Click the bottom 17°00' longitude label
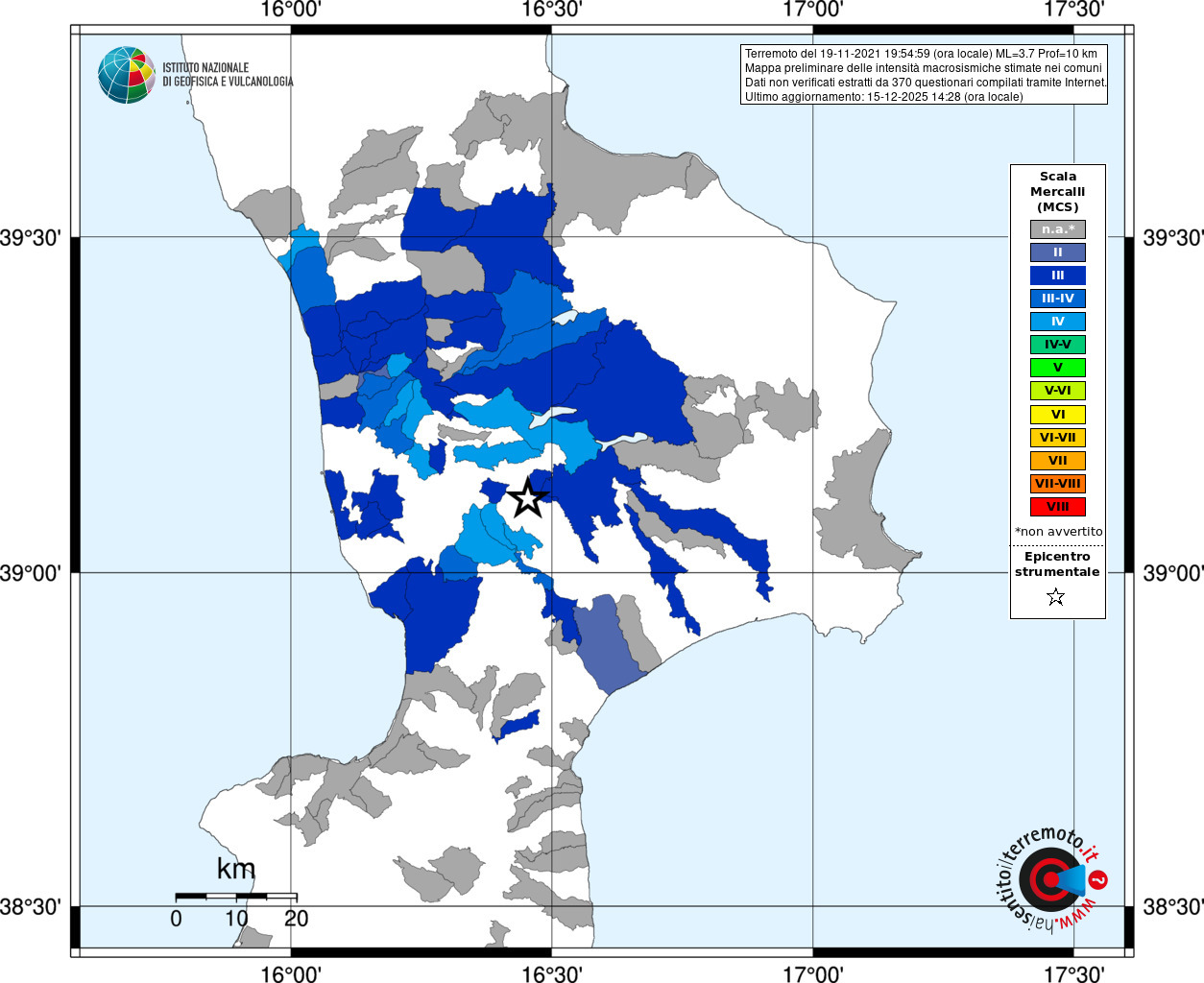Image resolution: width=1204 pixels, height=983 pixels. 813,973
